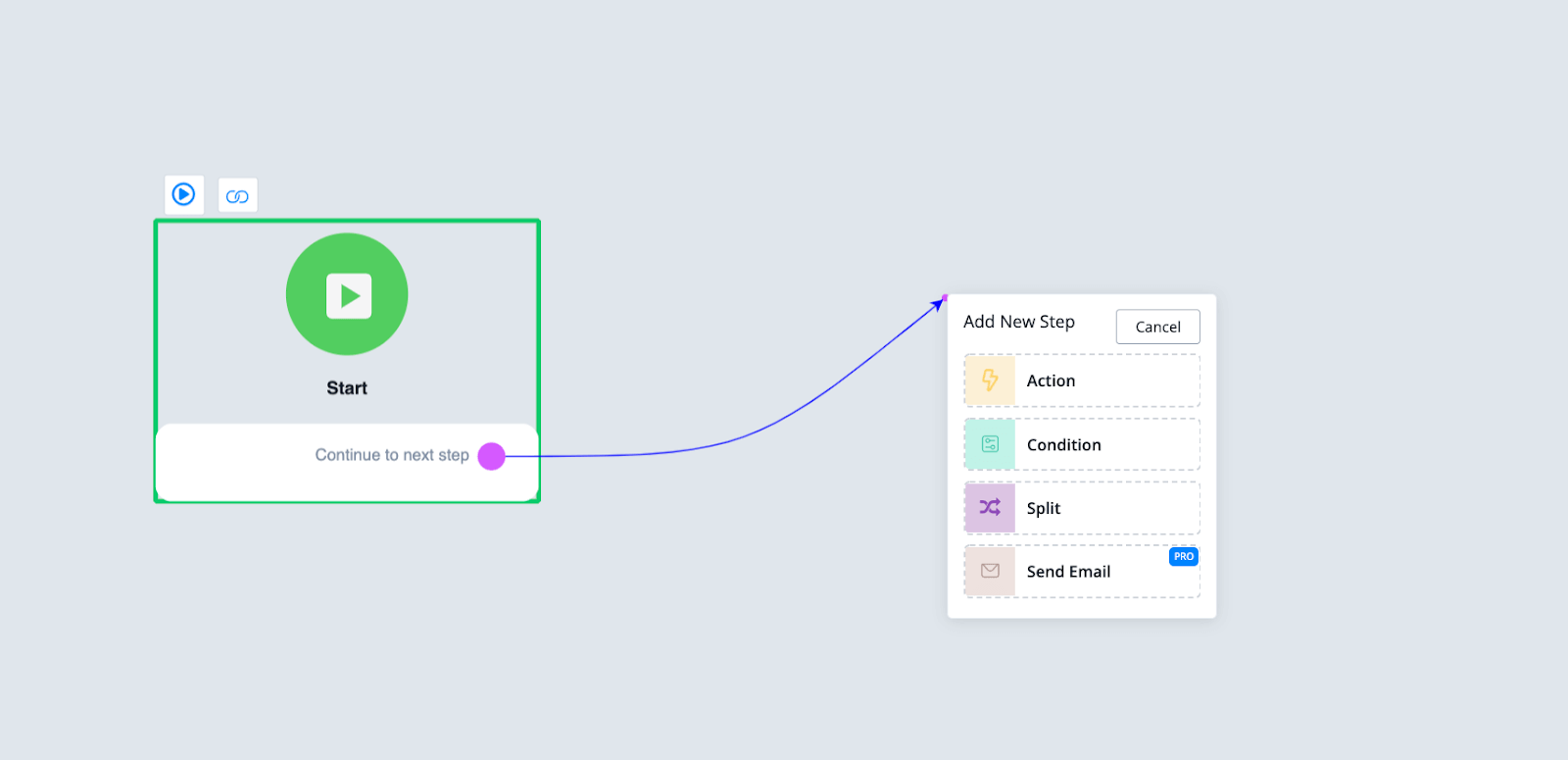The image size is (1568, 760).
Task: Click the purple output connector dot
Action: (491, 456)
